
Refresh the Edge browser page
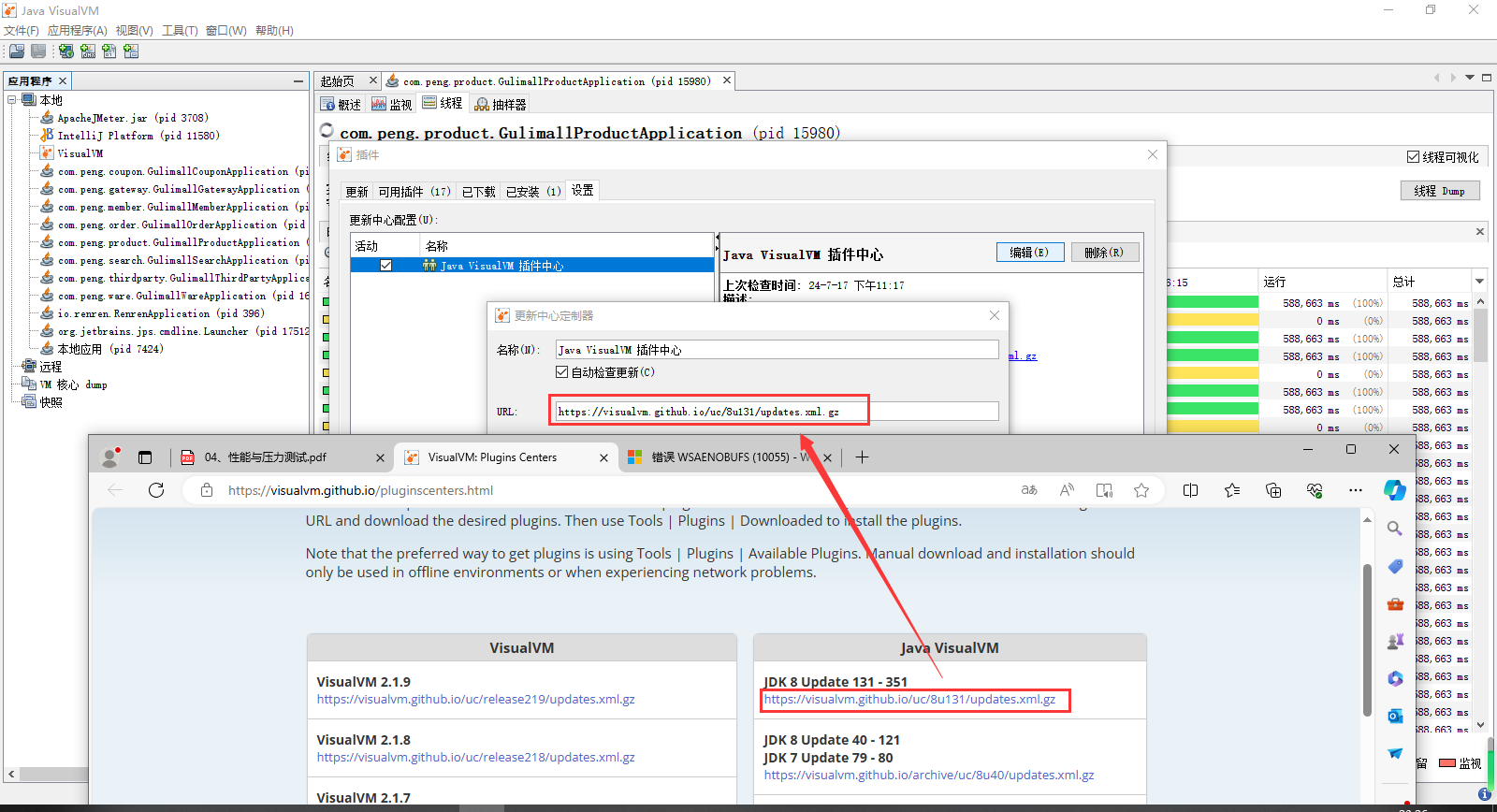[156, 490]
